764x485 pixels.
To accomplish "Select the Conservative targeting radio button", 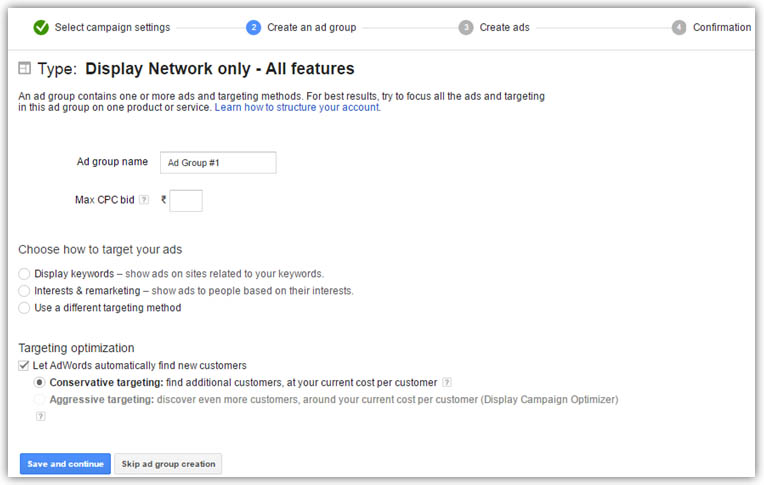I will point(39,383).
